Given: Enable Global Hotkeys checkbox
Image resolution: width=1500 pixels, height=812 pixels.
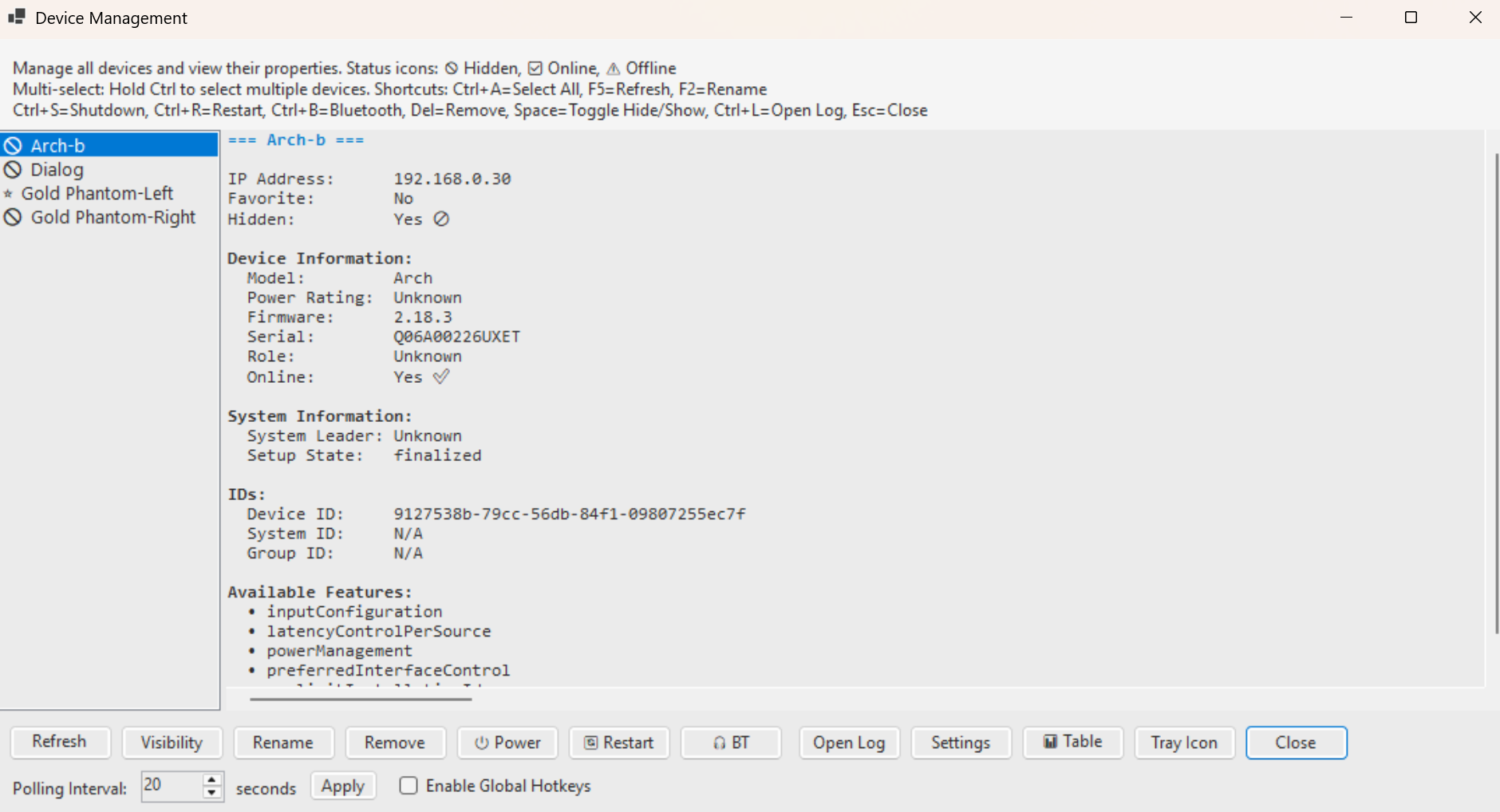Looking at the screenshot, I should tap(409, 786).
